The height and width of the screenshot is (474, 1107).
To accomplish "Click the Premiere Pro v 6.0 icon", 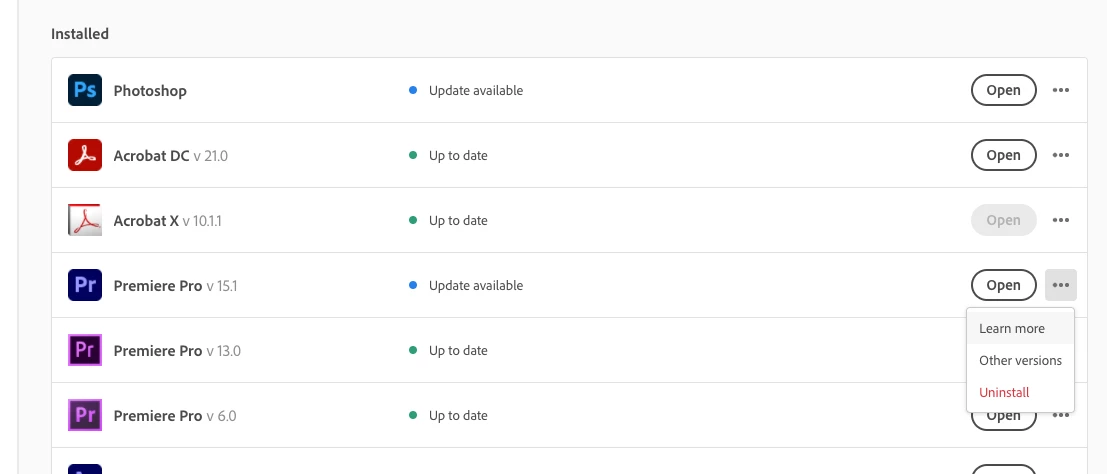I will pos(85,415).
